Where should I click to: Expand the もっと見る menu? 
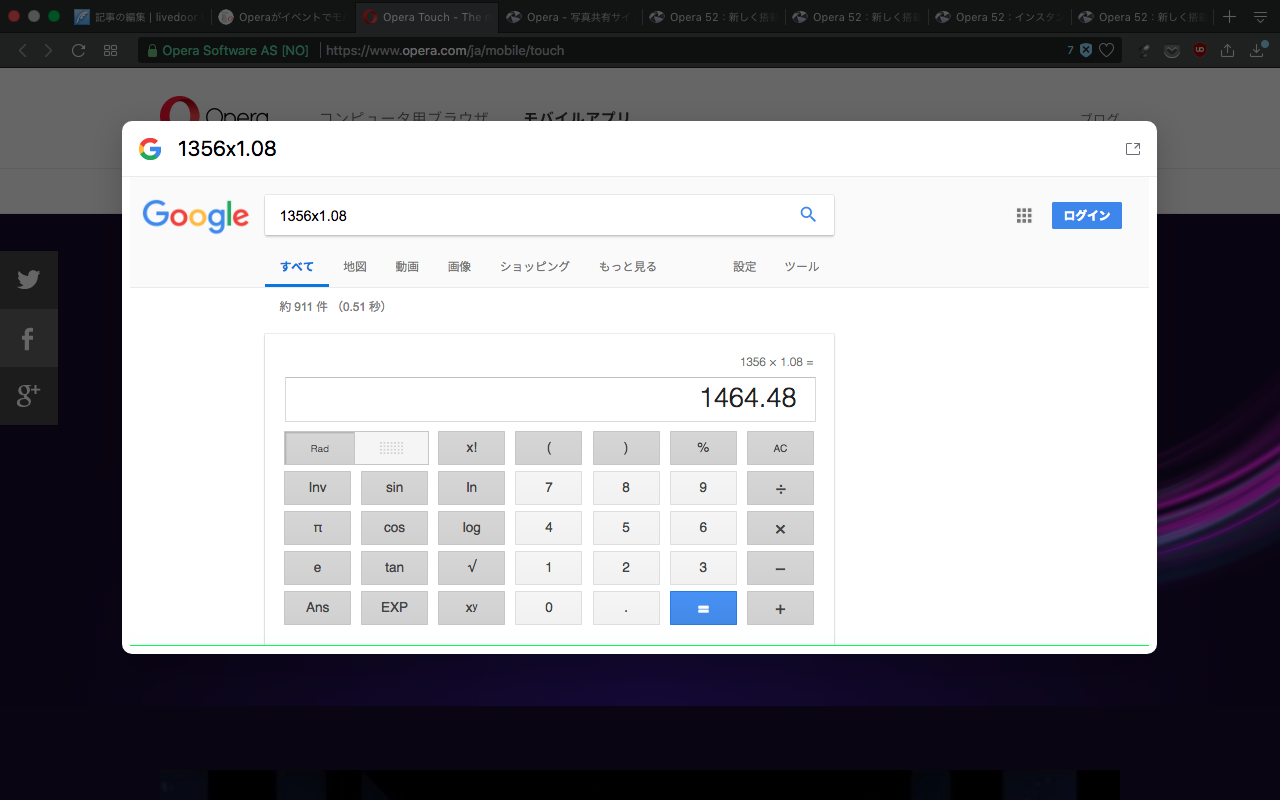pos(628,267)
